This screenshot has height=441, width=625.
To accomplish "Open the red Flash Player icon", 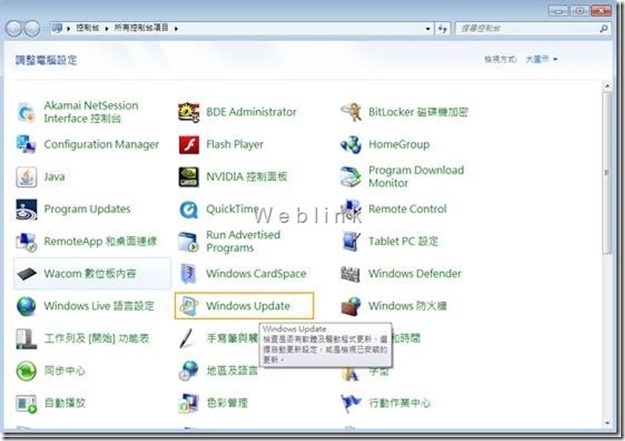I will tap(189, 144).
